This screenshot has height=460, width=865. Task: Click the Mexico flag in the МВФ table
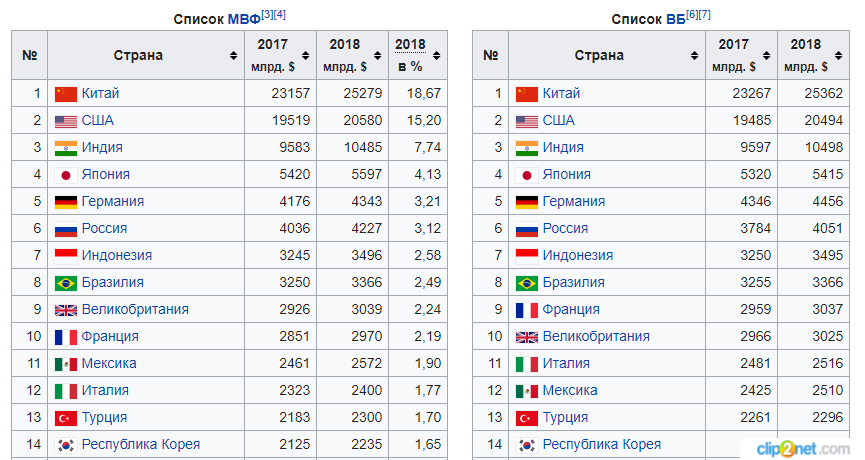click(66, 365)
